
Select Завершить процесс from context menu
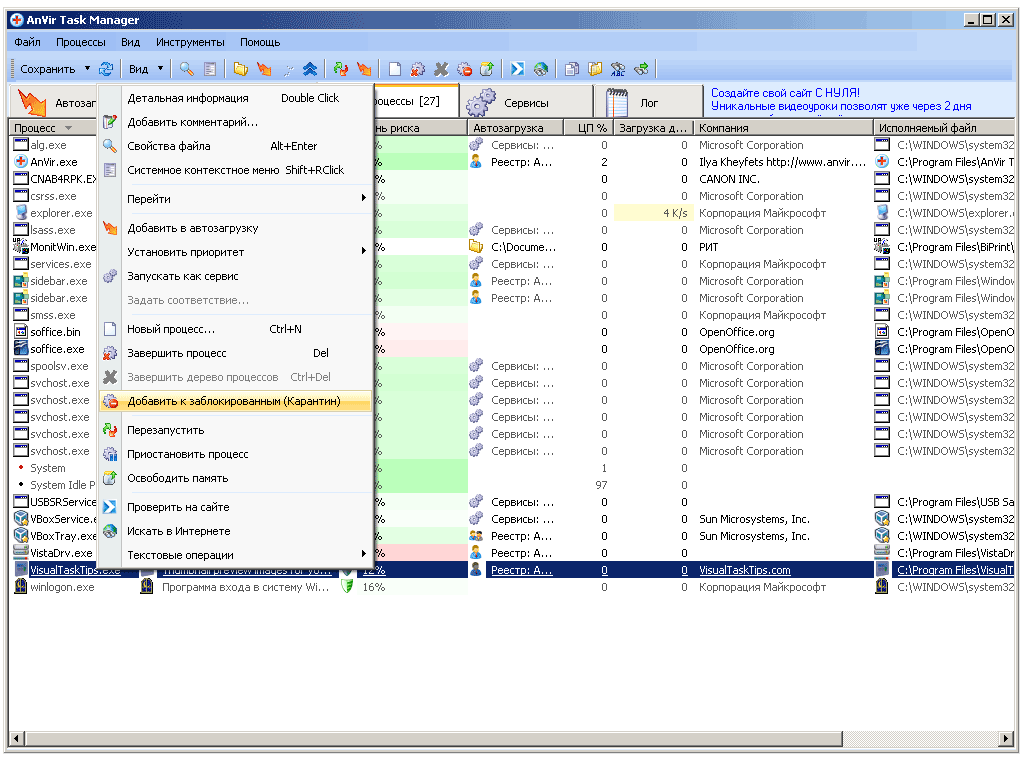[177, 353]
